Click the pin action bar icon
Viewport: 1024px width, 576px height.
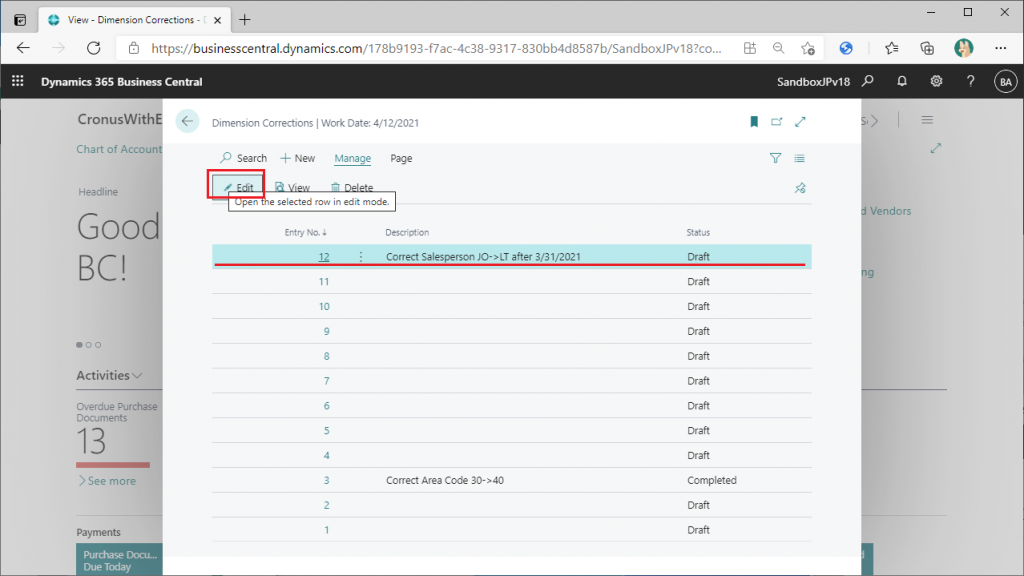tap(799, 188)
